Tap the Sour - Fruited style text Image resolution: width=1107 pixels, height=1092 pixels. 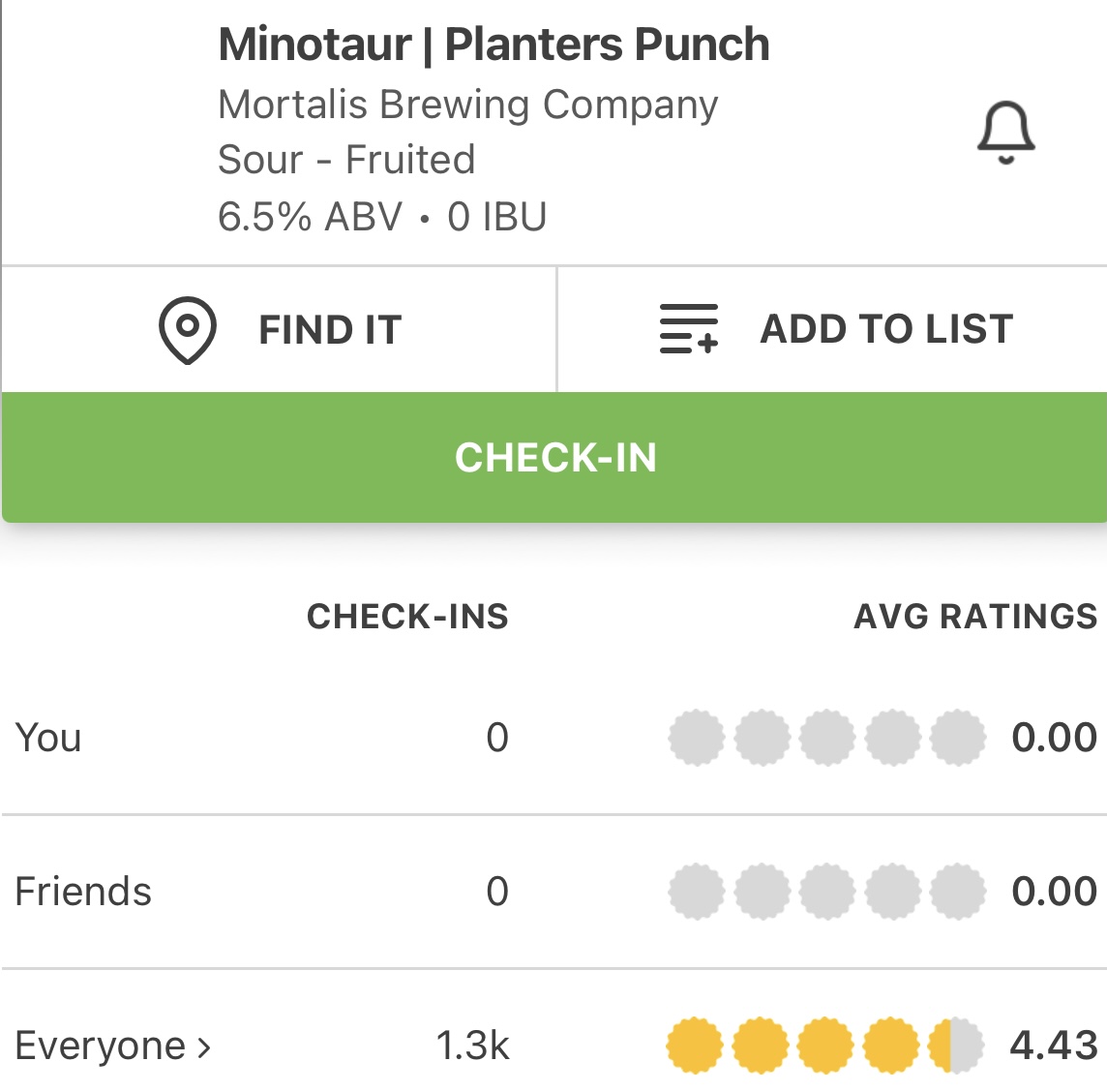pyautogui.click(x=346, y=160)
